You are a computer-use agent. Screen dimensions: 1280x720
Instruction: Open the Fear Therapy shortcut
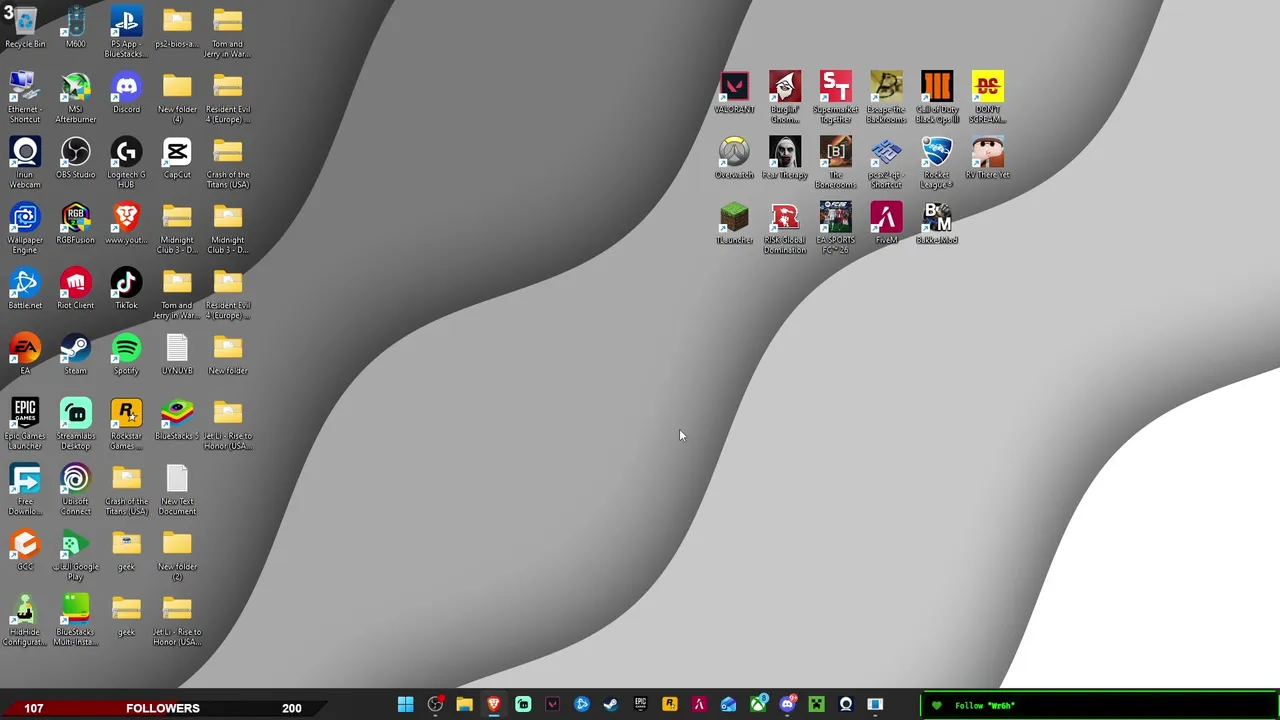tap(785, 158)
